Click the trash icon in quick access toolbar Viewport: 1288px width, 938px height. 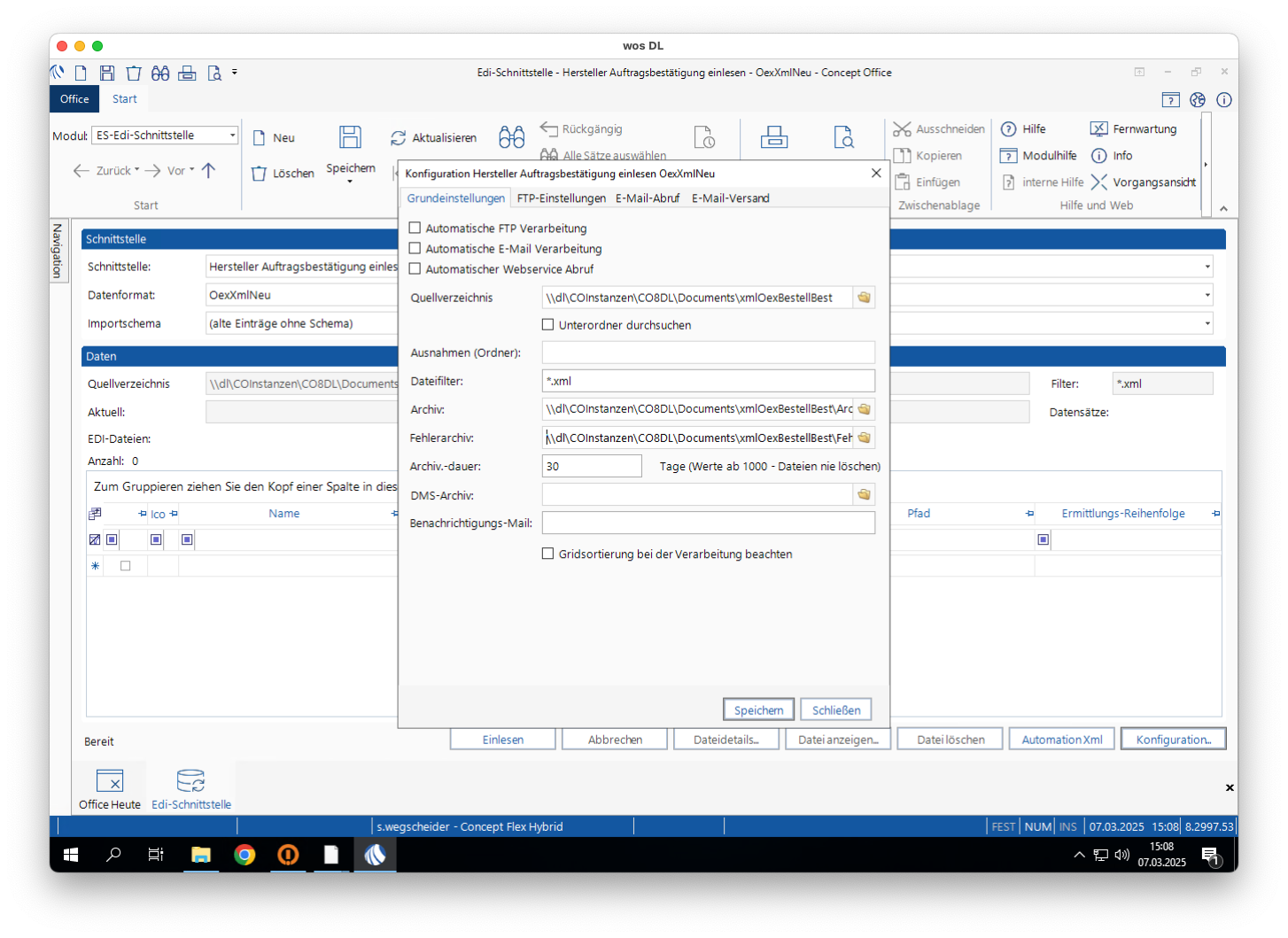(x=134, y=73)
